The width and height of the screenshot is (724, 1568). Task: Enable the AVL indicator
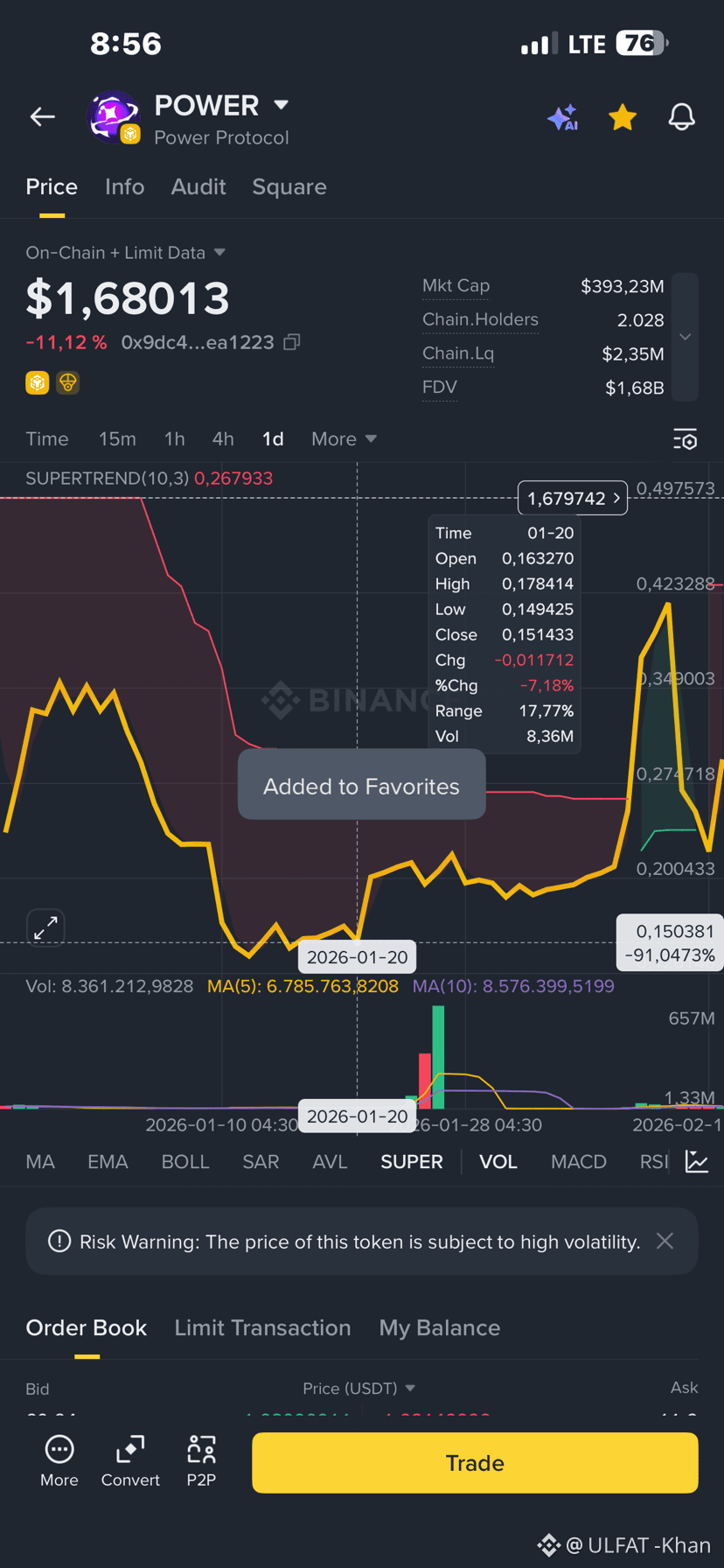coord(330,1162)
